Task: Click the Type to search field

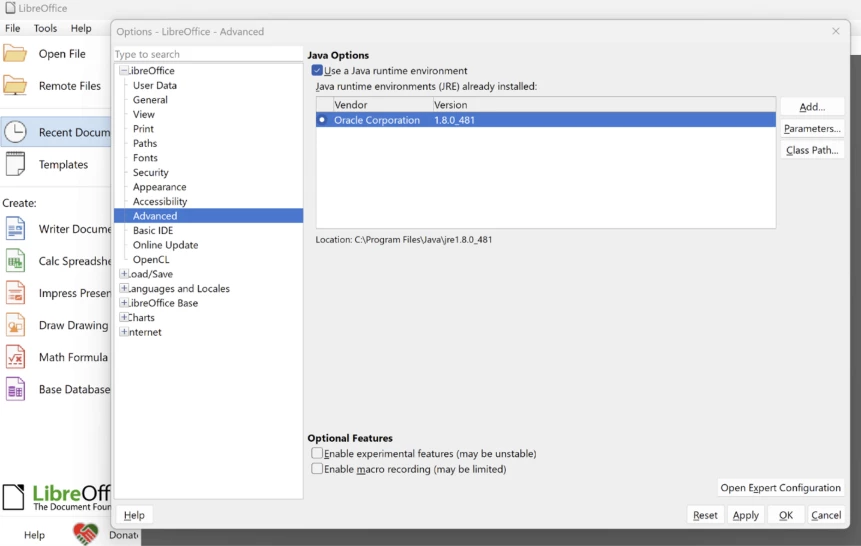Action: tap(208, 54)
